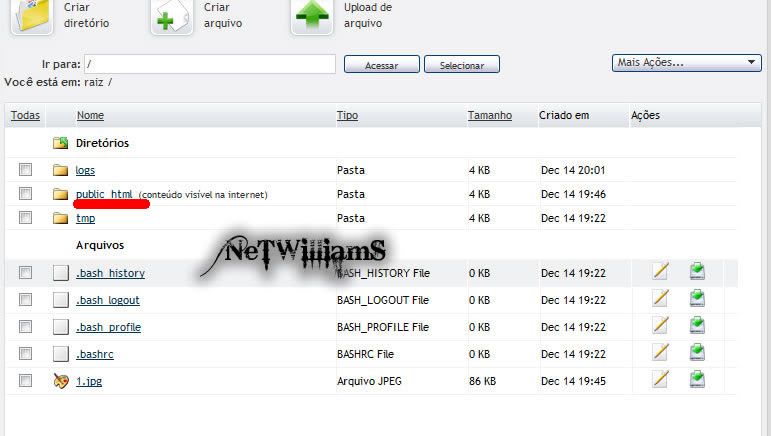Image resolution: width=772 pixels, height=436 pixels.
Task: Download .bash_profile using the green icon
Action: 697,325
